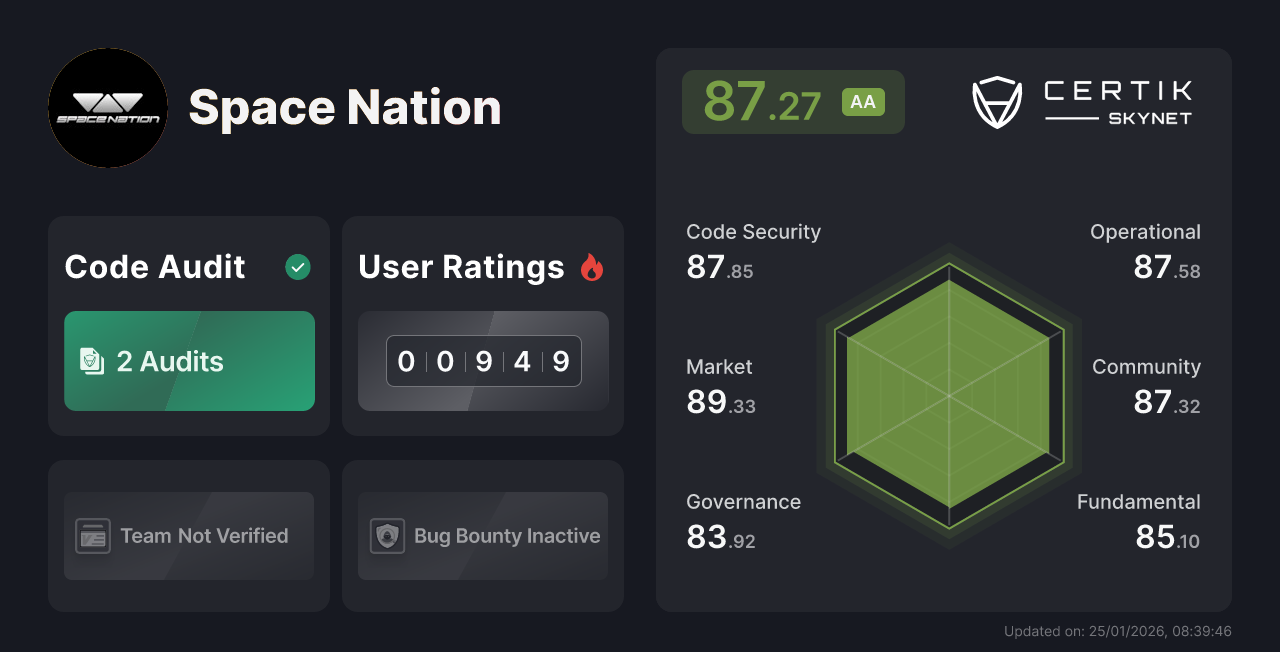Click the flame icon next to User Ratings
This screenshot has height=652, width=1280.
tap(590, 267)
